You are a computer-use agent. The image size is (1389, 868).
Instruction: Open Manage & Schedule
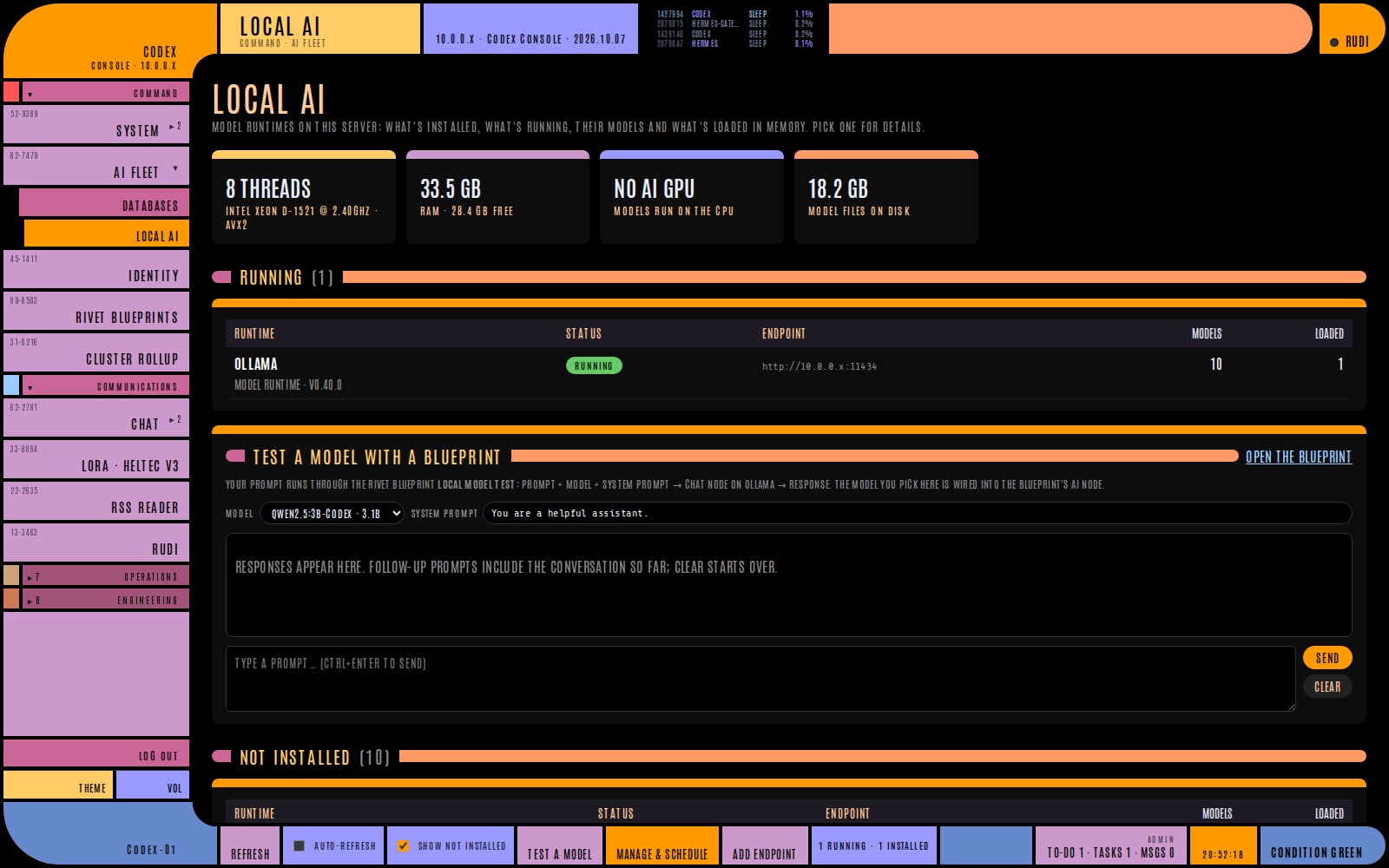pyautogui.click(x=662, y=845)
